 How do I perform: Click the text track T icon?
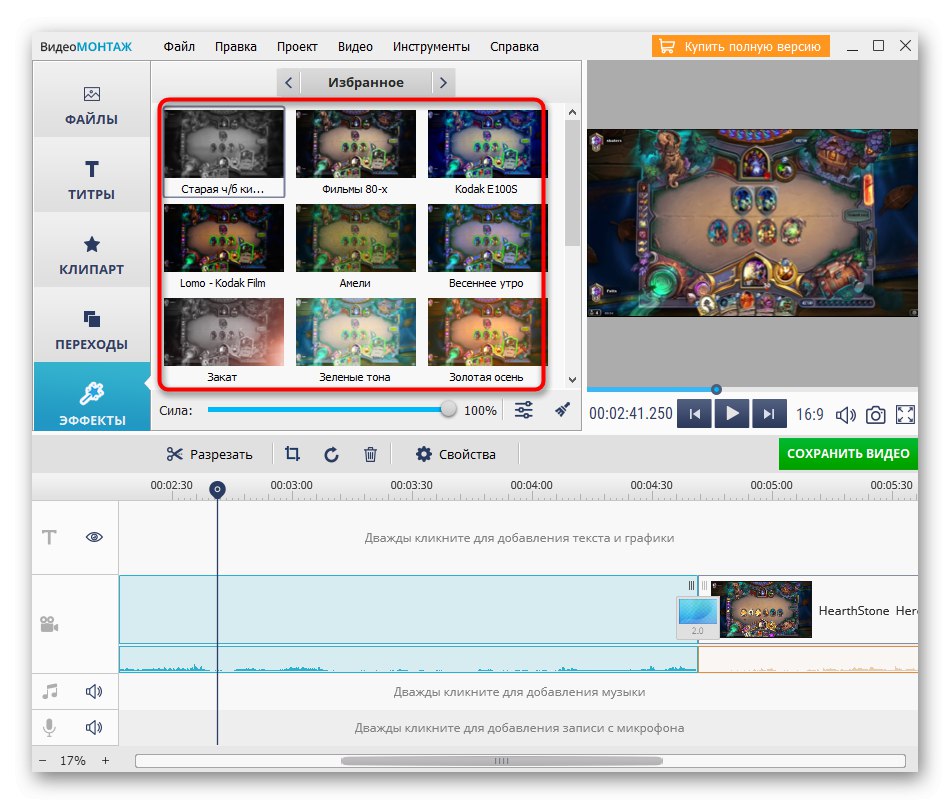tap(49, 537)
